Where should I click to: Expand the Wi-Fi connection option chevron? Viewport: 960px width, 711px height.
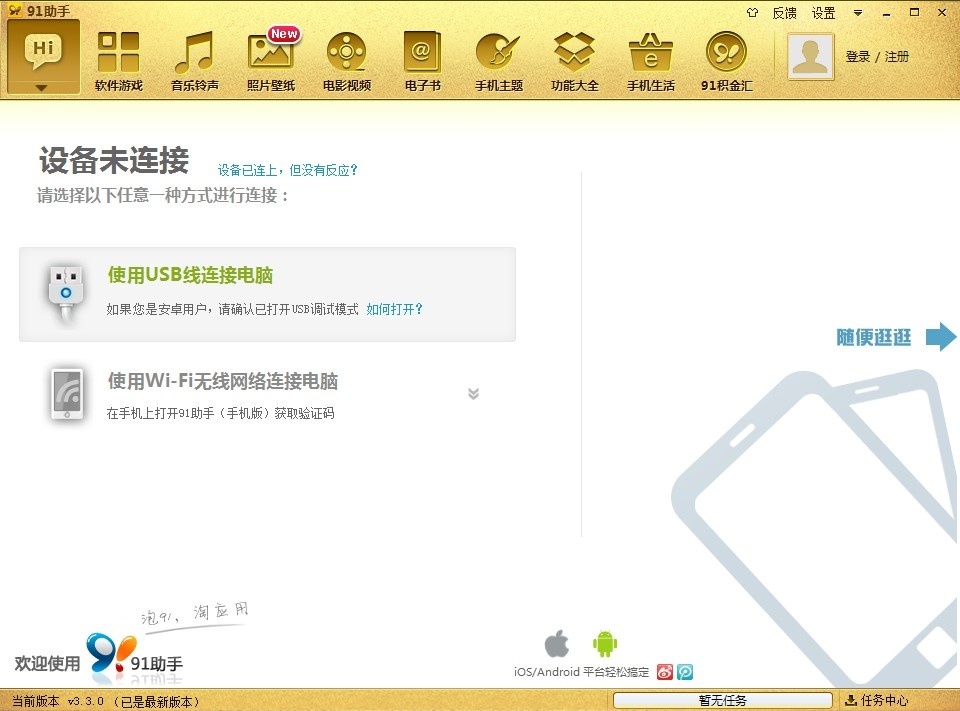[473, 394]
